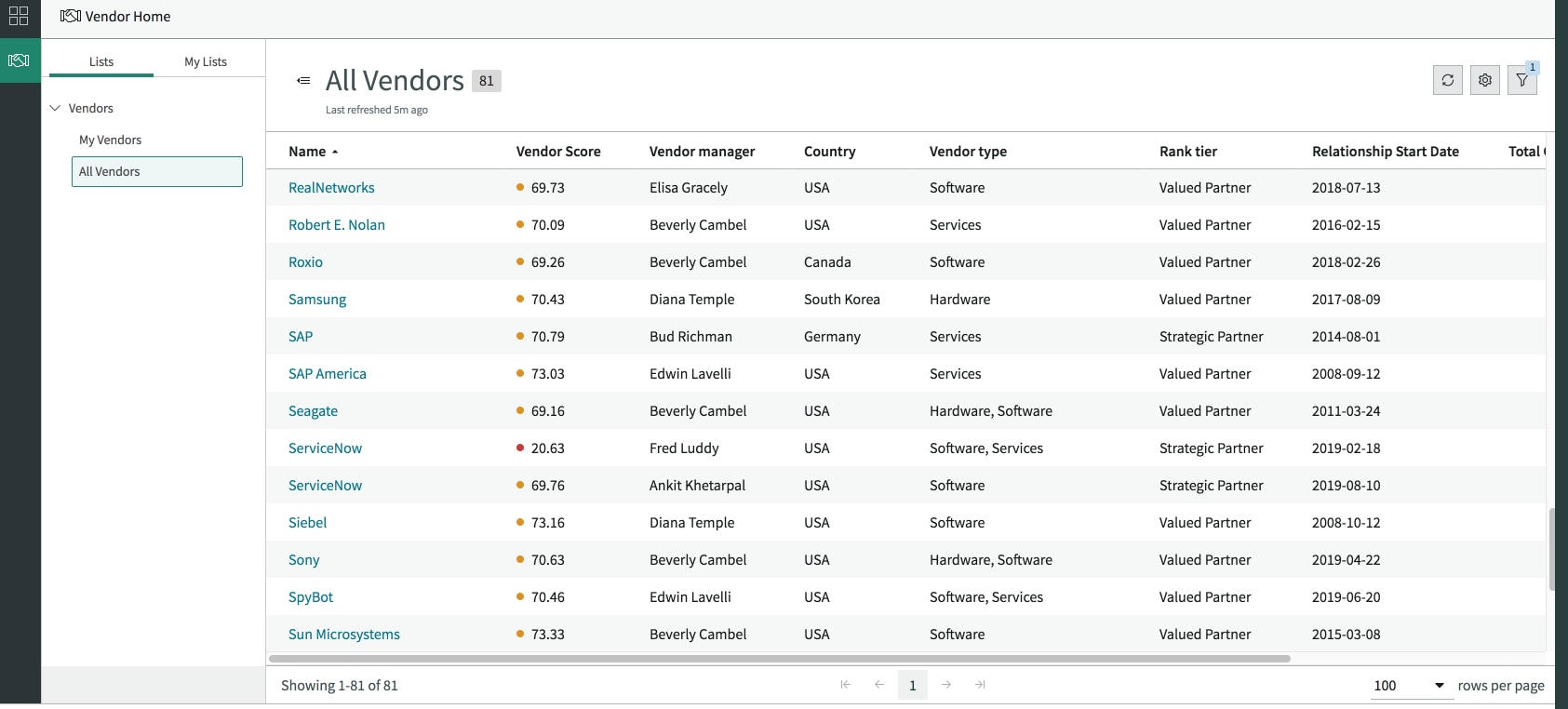Go to first page arrow

pos(846,685)
